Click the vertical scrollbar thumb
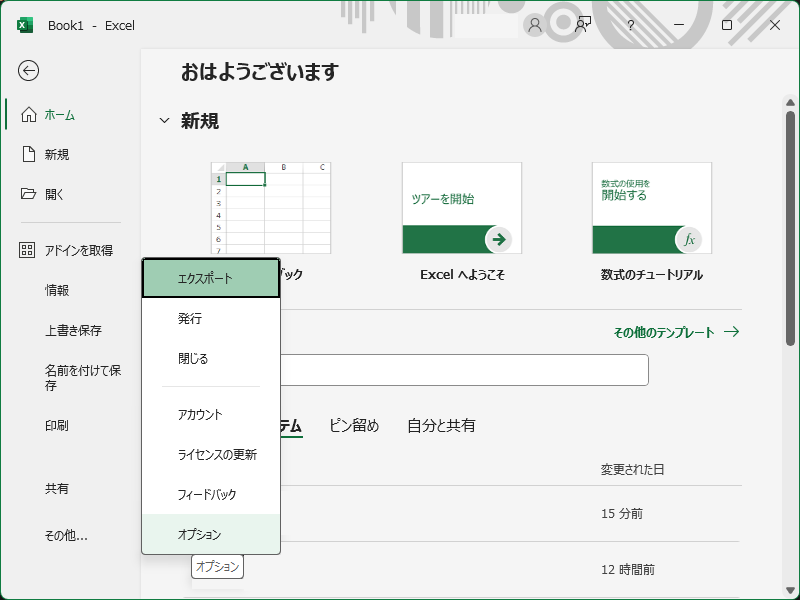800x600 pixels. [x=790, y=228]
